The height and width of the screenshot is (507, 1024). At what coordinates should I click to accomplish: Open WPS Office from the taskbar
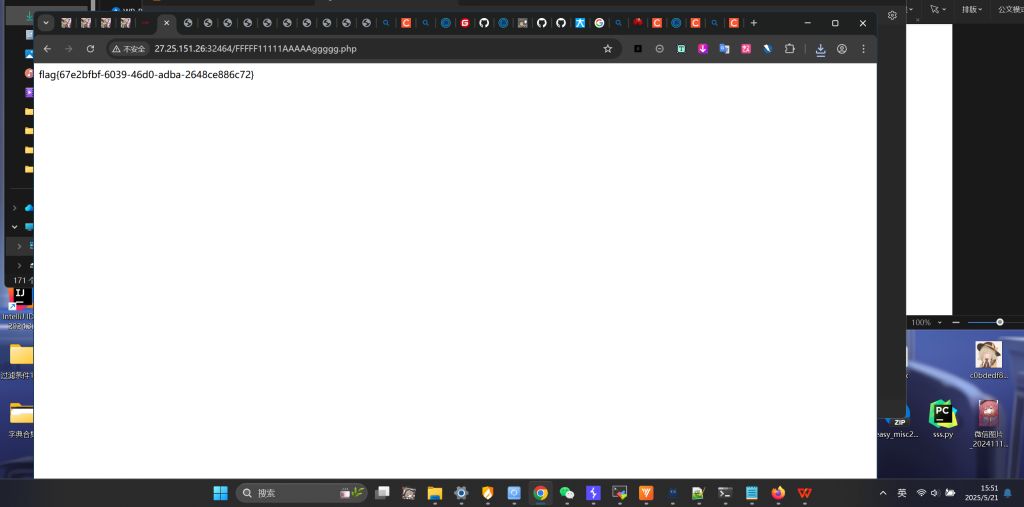click(804, 493)
